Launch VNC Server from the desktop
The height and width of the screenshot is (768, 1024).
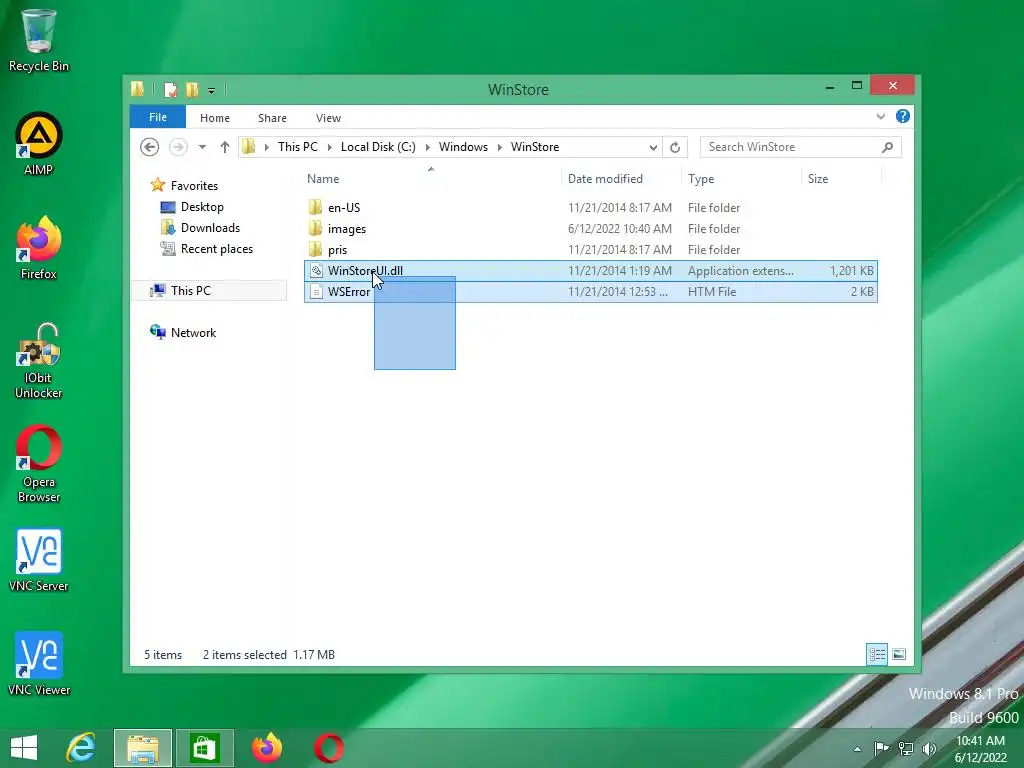coord(39,560)
